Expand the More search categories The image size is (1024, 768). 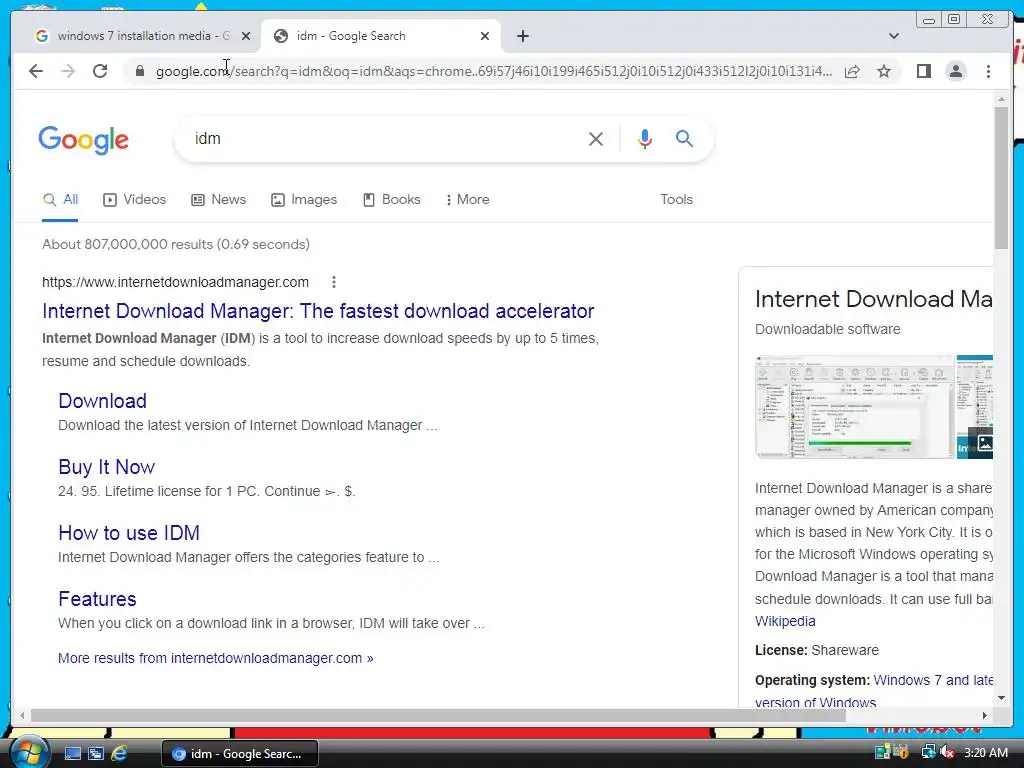pos(468,200)
